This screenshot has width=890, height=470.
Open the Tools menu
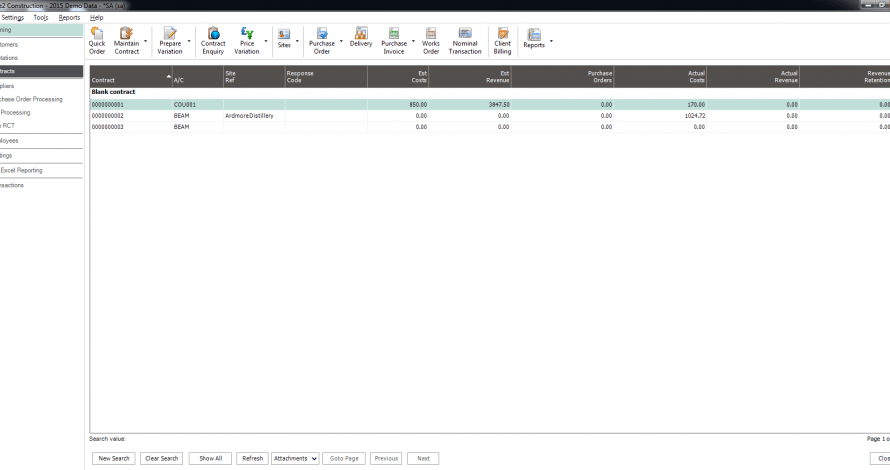click(x=41, y=18)
